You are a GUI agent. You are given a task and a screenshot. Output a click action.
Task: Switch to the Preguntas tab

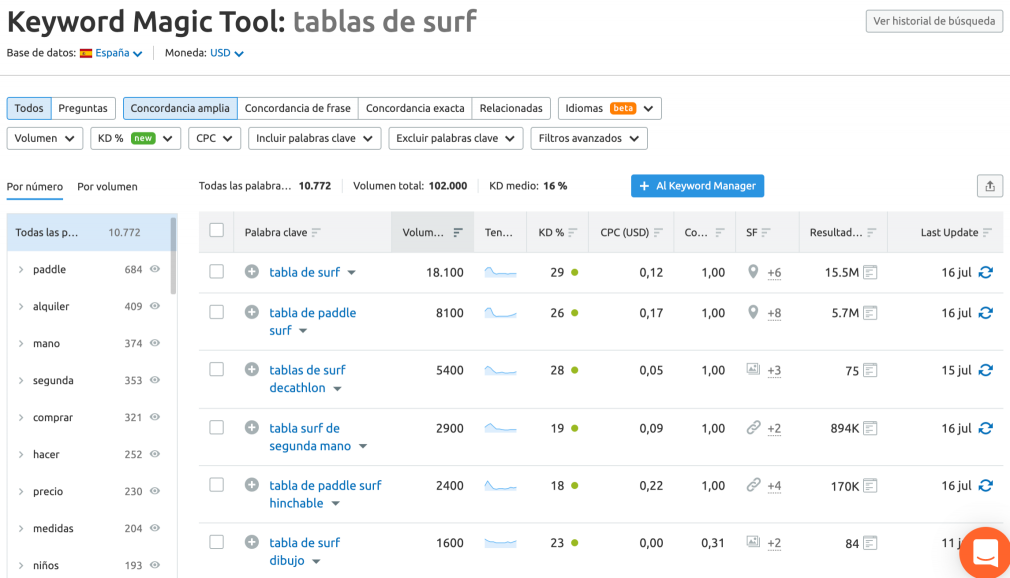tap(83, 108)
